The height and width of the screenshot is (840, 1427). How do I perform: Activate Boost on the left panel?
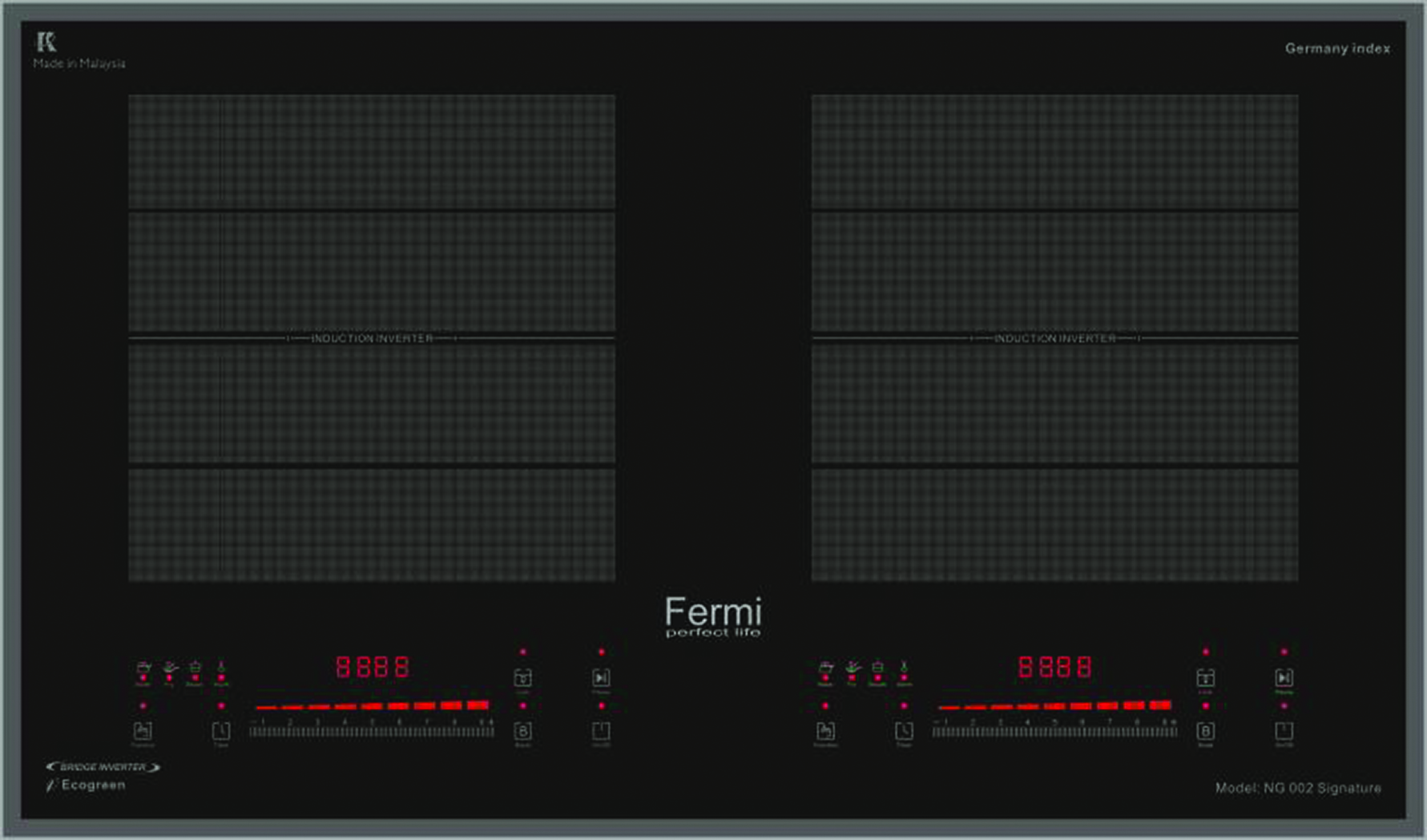[x=523, y=731]
